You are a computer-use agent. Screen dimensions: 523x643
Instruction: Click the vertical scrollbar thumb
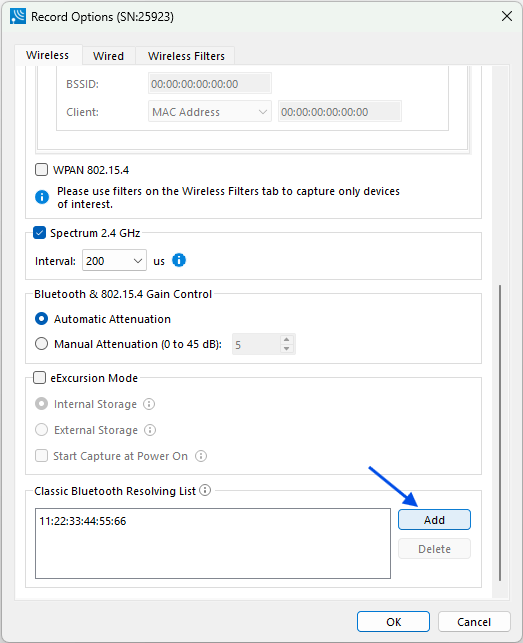point(500,433)
